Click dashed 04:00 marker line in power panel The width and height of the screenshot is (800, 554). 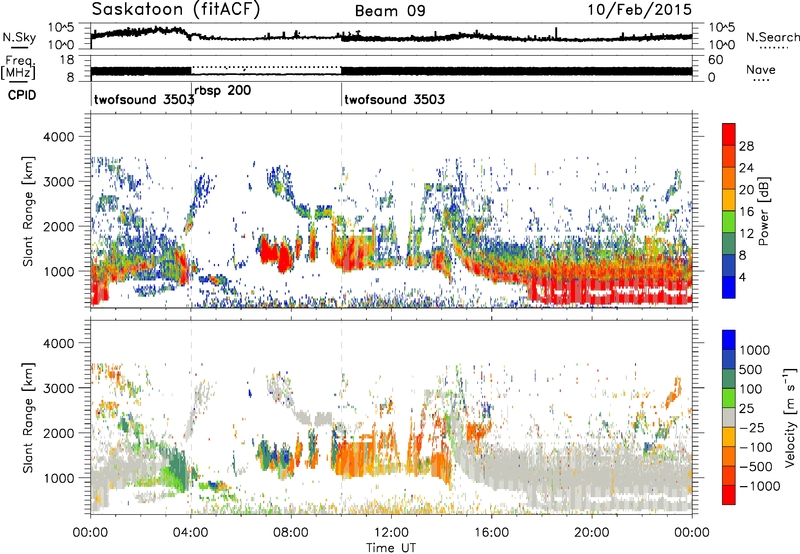click(x=191, y=210)
